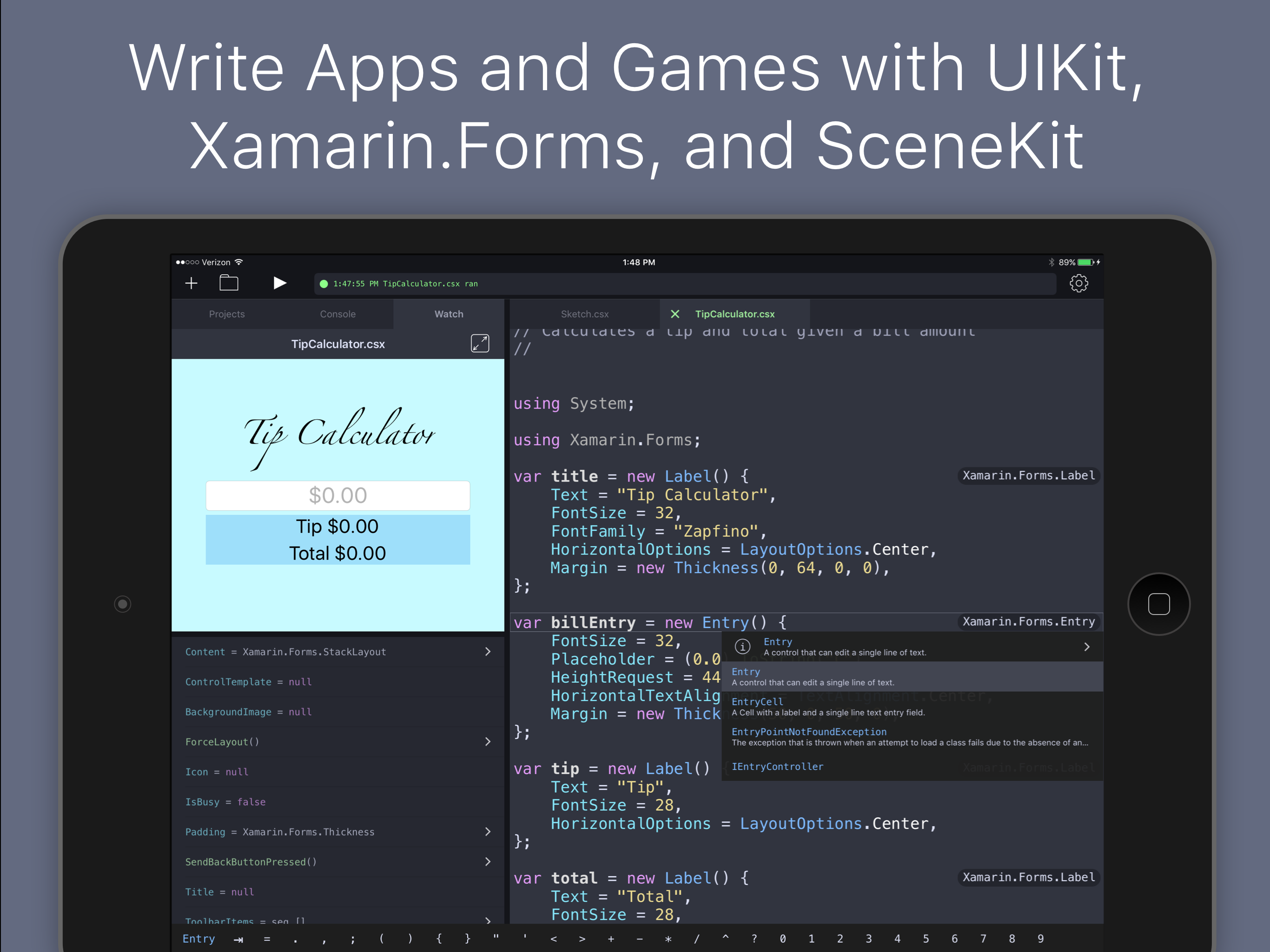Viewport: 1270px width, 952px height.
Task: Tap the number 5 key
Action: [926, 939]
